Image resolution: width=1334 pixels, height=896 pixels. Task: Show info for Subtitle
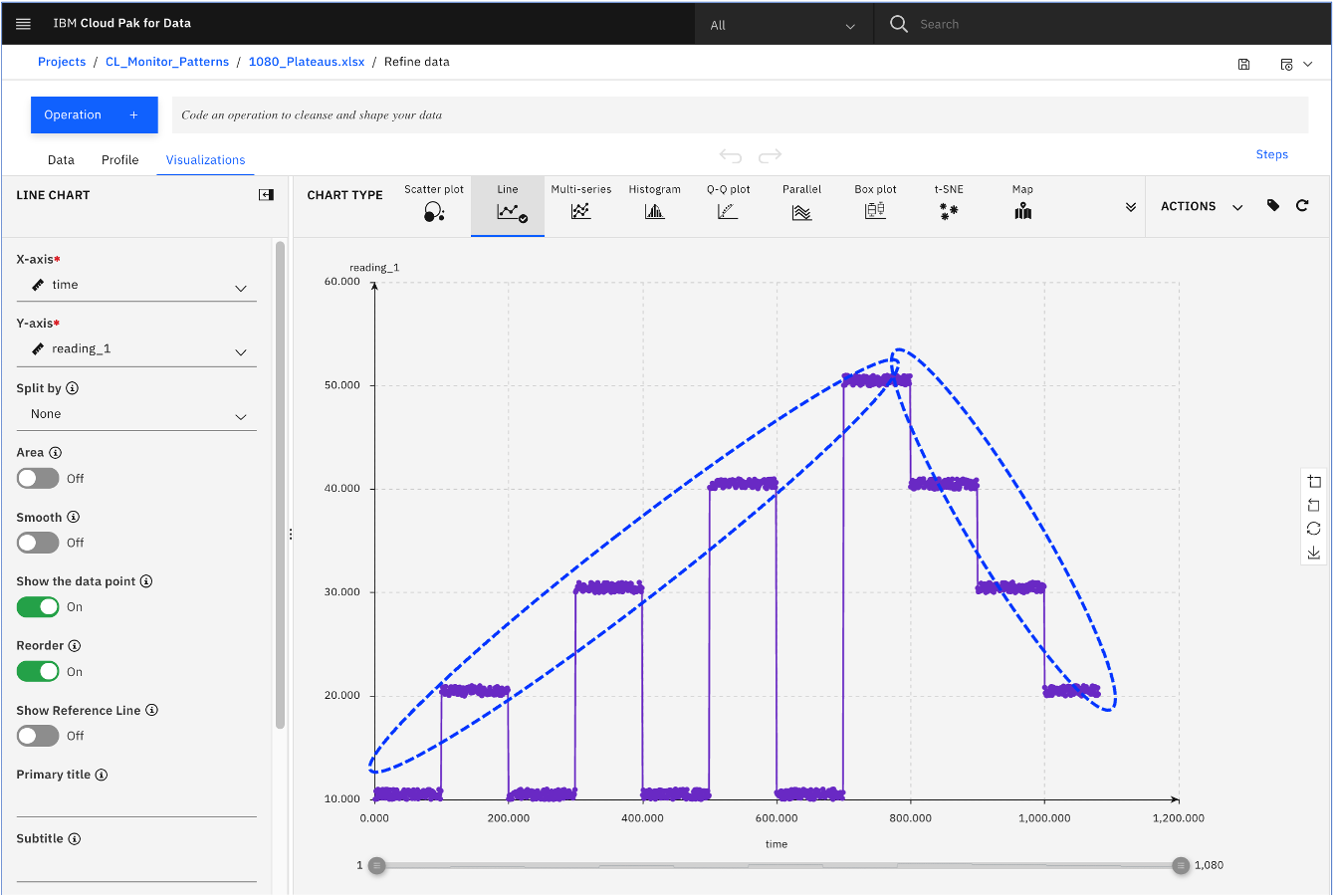point(75,838)
